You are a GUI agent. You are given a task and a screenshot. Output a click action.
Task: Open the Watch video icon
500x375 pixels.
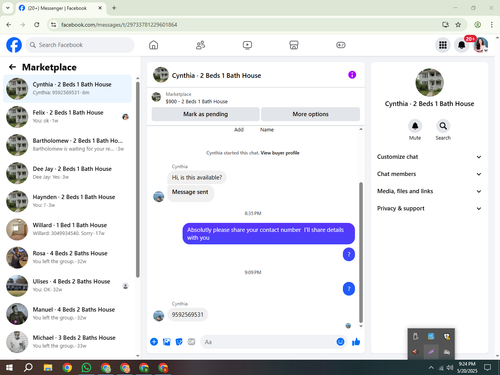click(247, 45)
